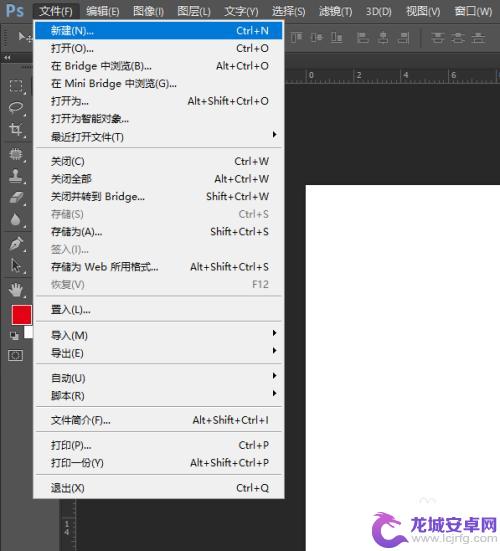The height and width of the screenshot is (551, 500).
Task: Choose 文件简介(F)... menu entry
Action: point(158,420)
